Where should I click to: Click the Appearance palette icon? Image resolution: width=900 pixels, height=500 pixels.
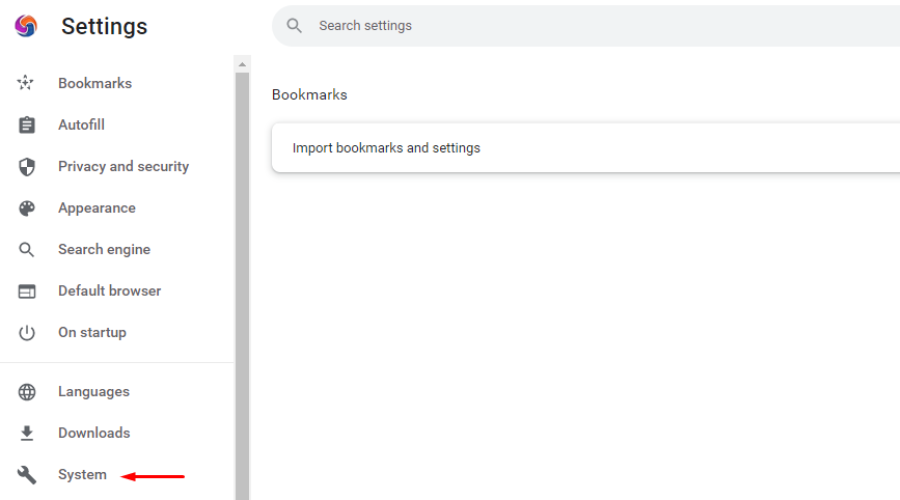coord(27,208)
